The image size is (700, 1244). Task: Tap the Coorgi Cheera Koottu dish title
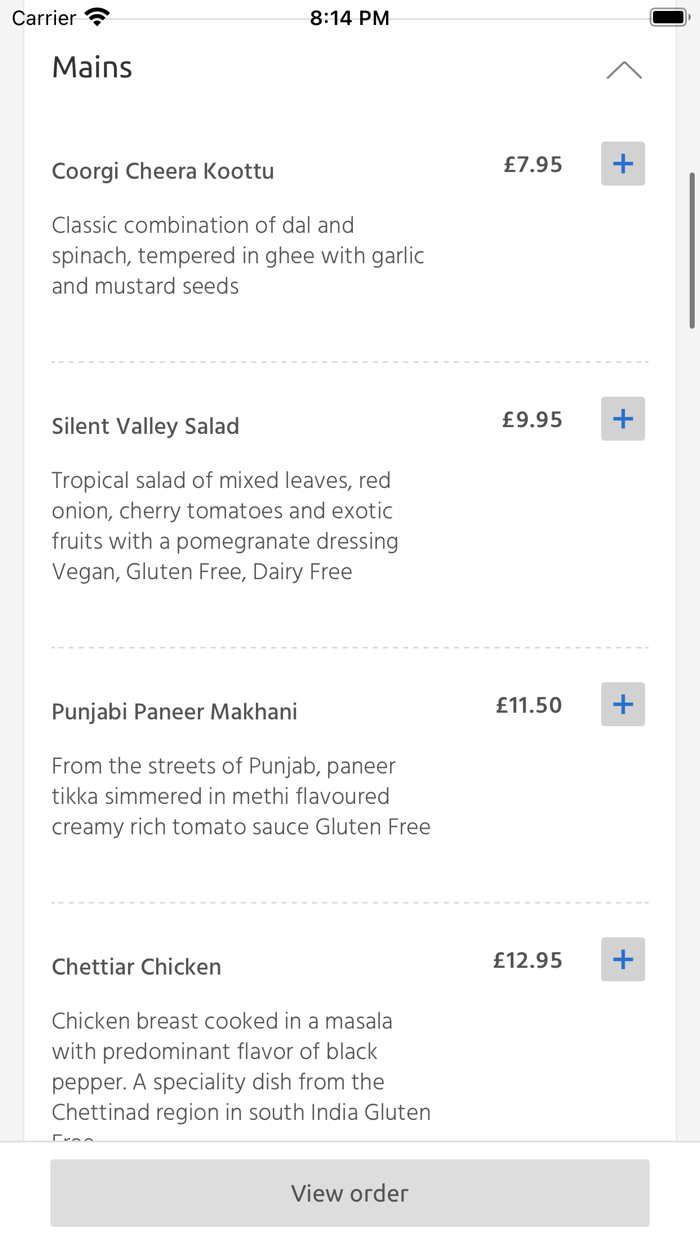click(x=163, y=171)
